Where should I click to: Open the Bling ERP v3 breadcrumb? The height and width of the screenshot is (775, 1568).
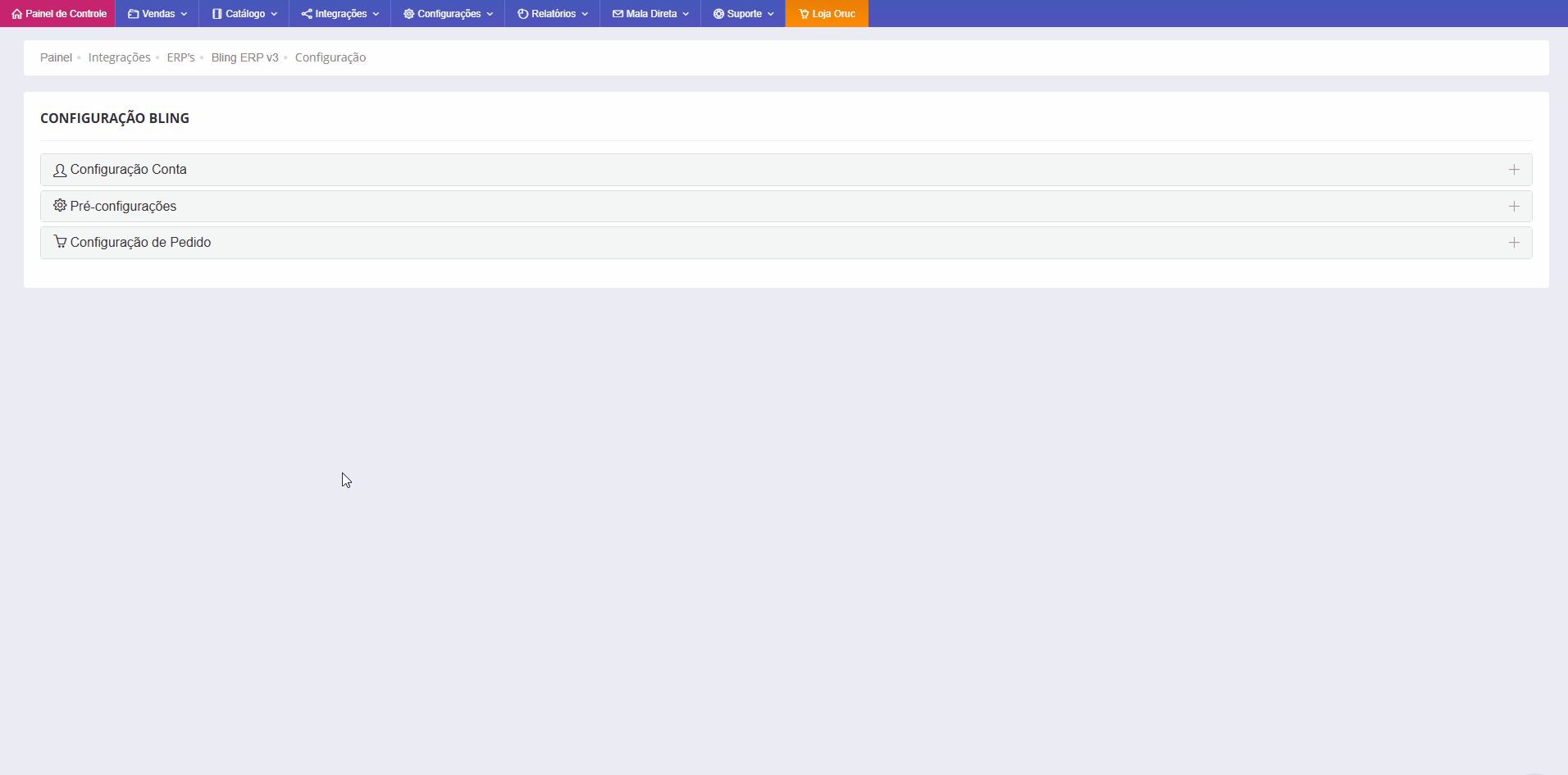244,57
